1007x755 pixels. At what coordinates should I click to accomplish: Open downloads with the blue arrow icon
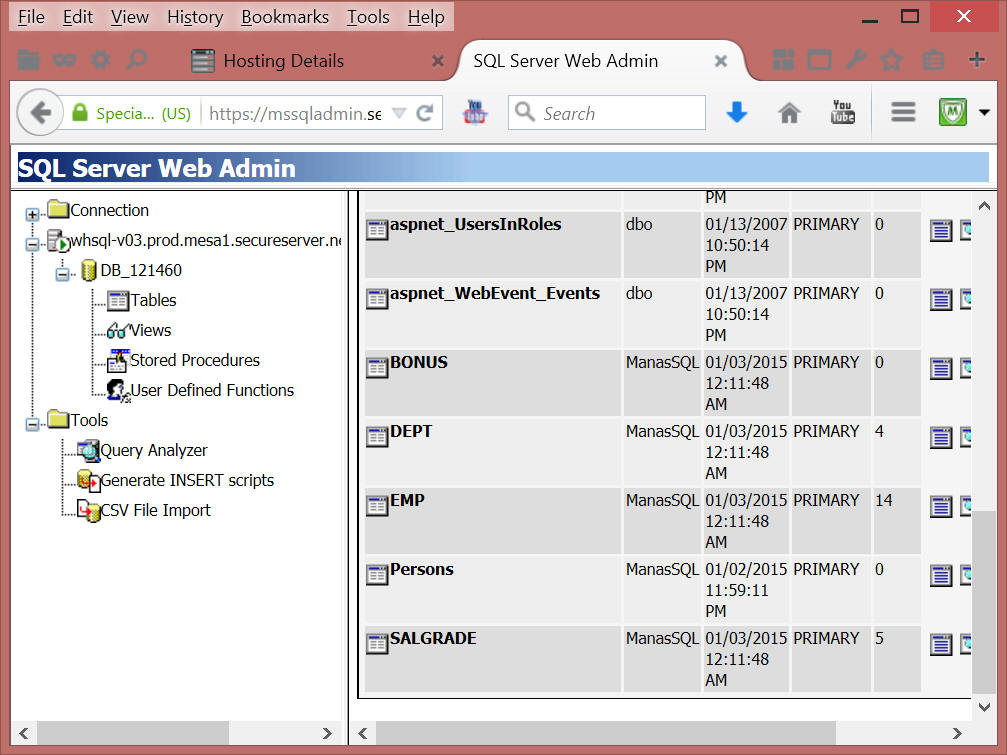737,112
